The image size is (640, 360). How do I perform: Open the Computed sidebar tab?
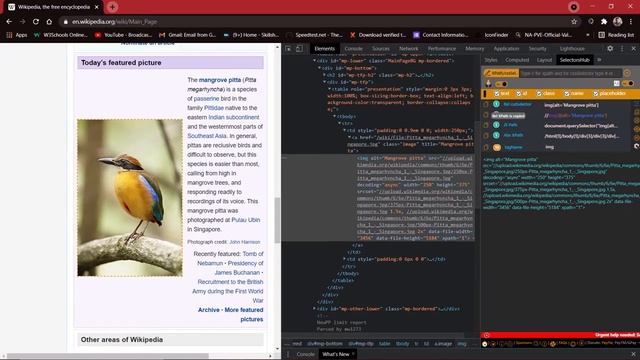(x=517, y=60)
